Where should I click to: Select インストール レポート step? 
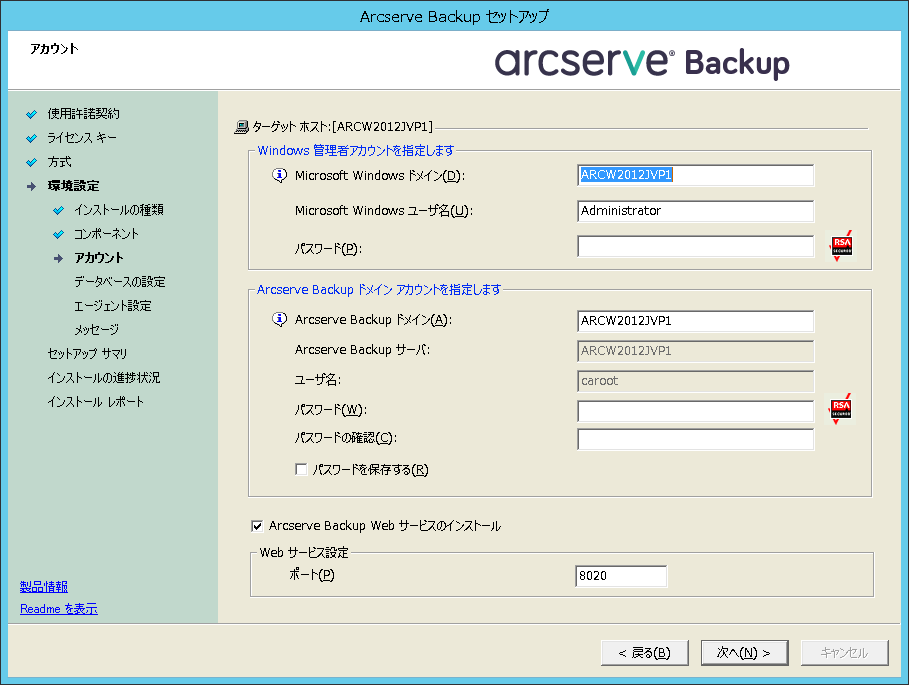tap(96, 402)
